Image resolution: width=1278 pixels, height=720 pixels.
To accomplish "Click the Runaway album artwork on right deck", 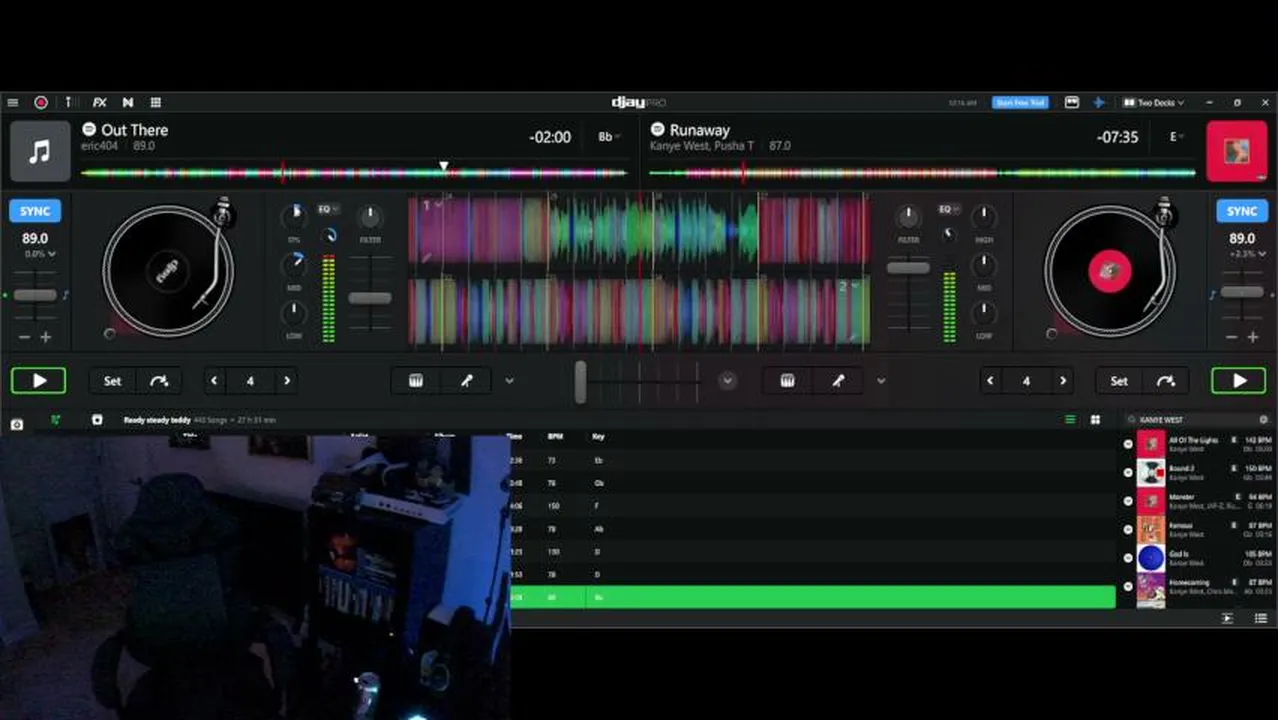I will click(x=1237, y=151).
